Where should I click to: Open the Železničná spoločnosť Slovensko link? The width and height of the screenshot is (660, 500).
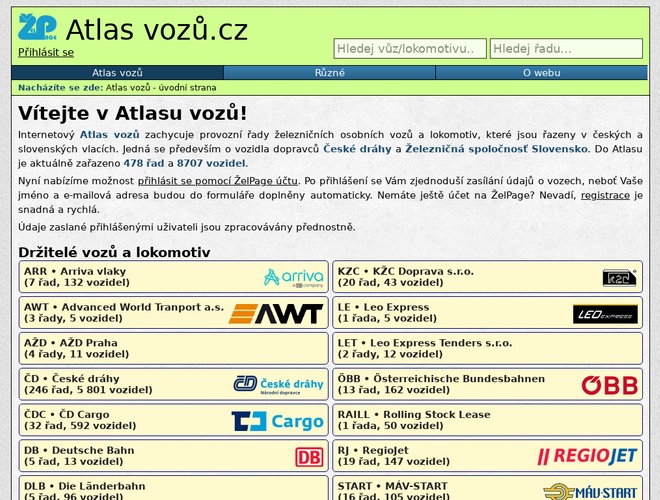point(496,148)
